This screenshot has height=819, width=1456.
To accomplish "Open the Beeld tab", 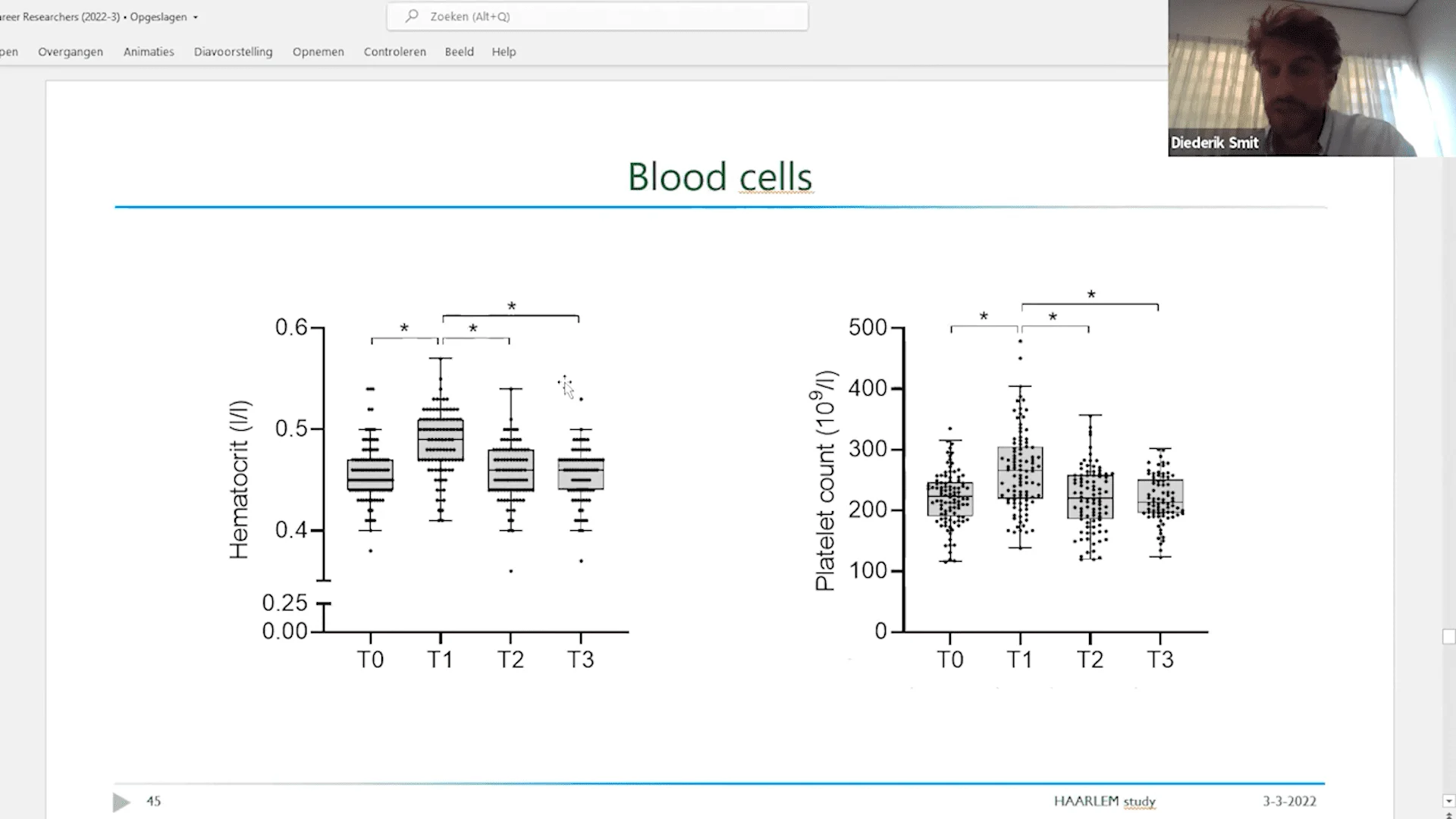I will click(460, 52).
